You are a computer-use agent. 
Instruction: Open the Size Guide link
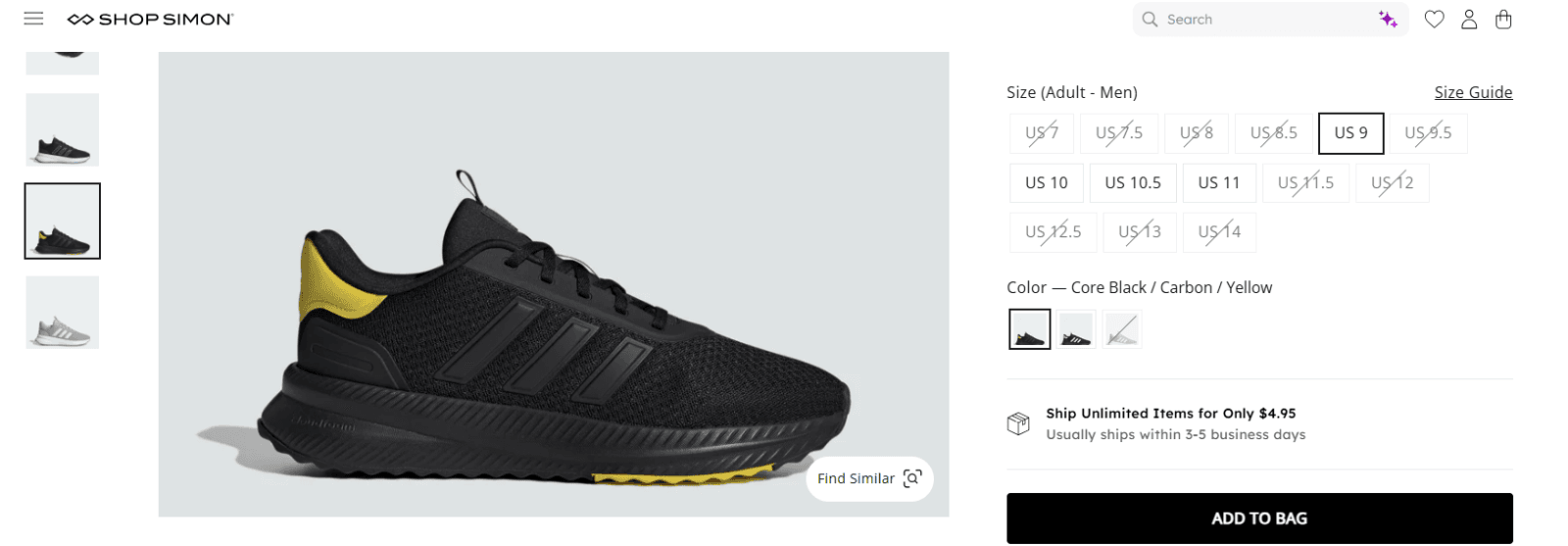pyautogui.click(x=1473, y=92)
